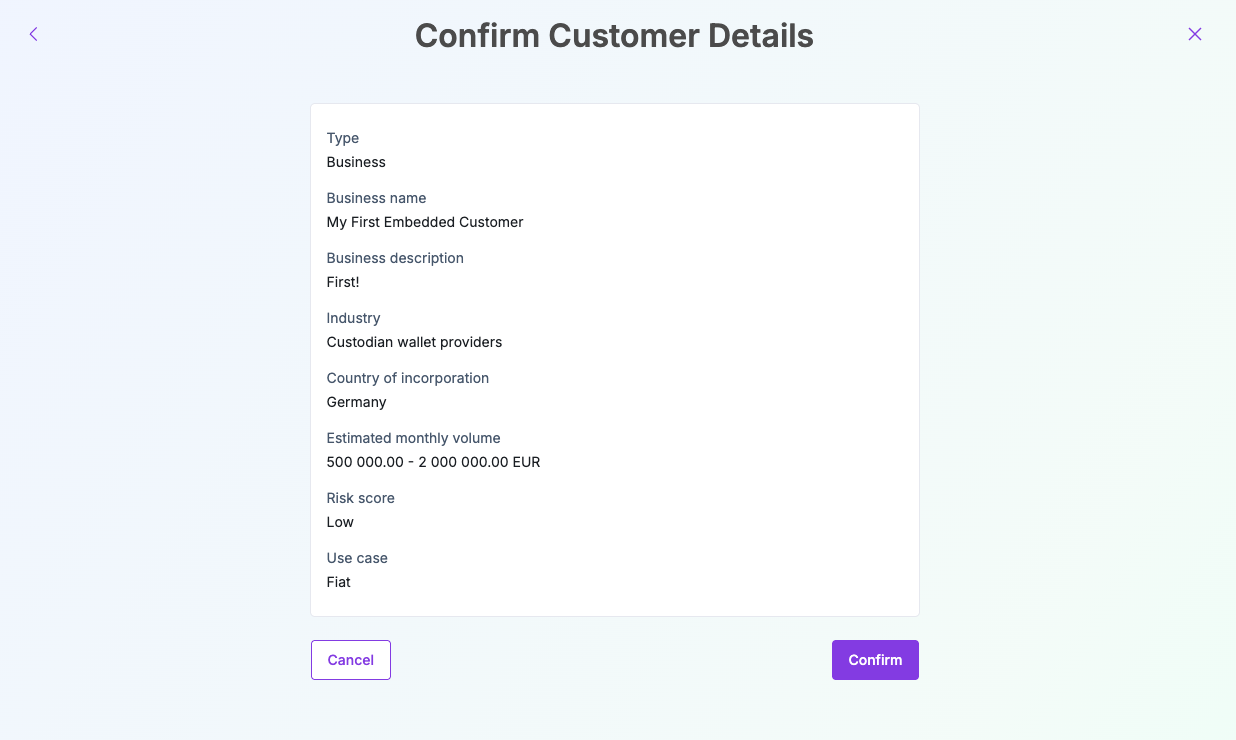Close the Confirm Customer Details dialog

coord(1194,34)
